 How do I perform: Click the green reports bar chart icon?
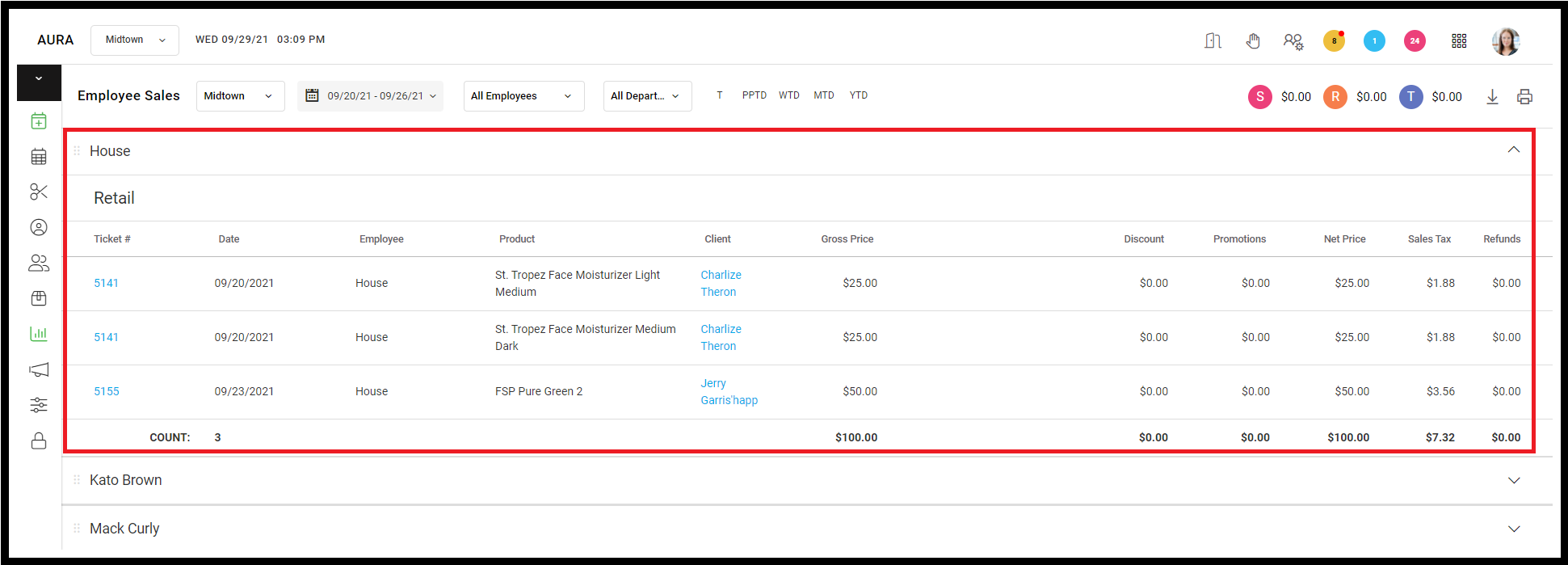[x=39, y=333]
